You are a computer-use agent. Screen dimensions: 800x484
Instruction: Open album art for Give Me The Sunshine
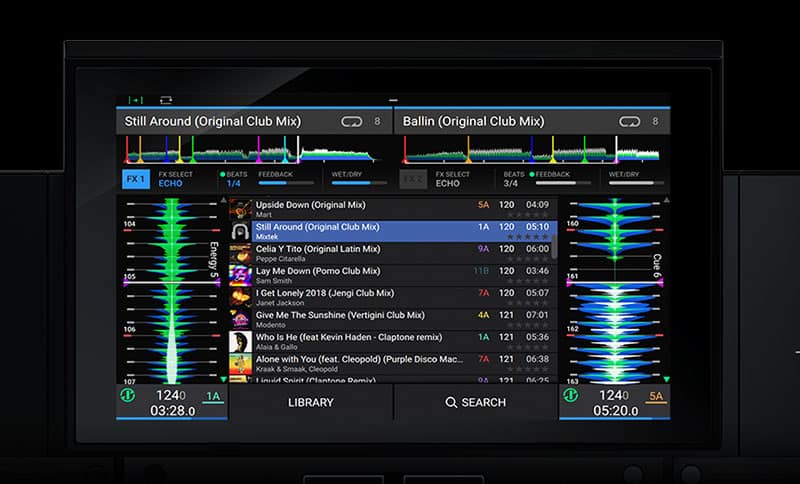point(240,320)
